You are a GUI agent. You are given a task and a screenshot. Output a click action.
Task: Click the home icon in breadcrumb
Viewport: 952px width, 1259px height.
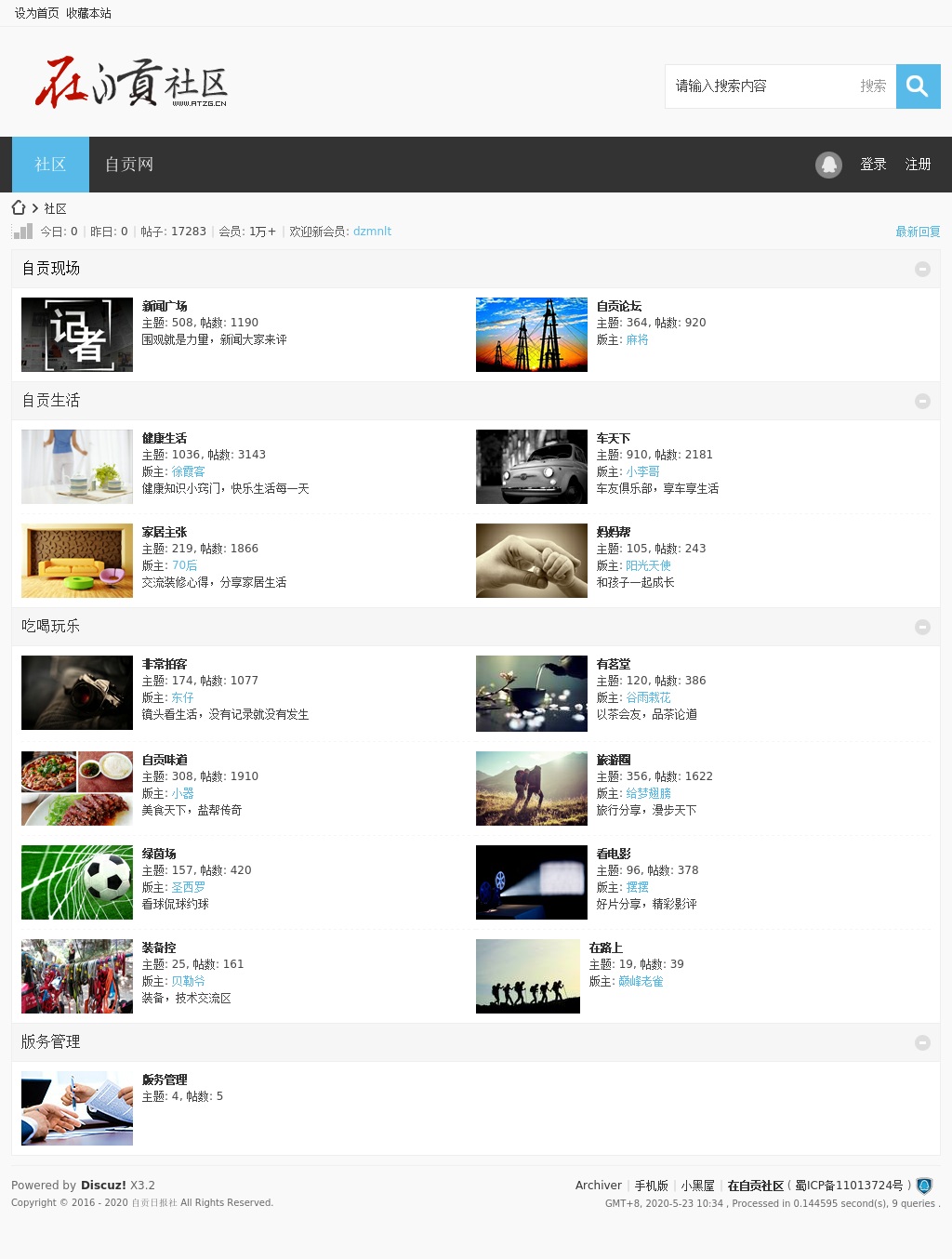coord(19,207)
